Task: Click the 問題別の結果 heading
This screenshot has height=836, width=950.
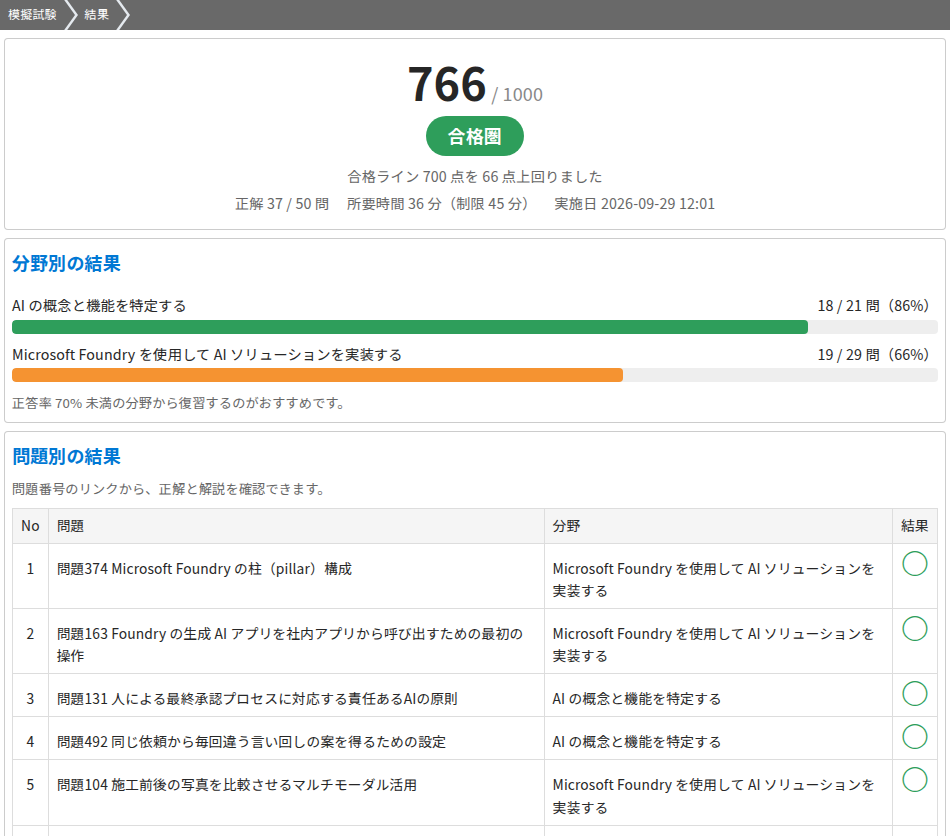Action: pos(66,457)
